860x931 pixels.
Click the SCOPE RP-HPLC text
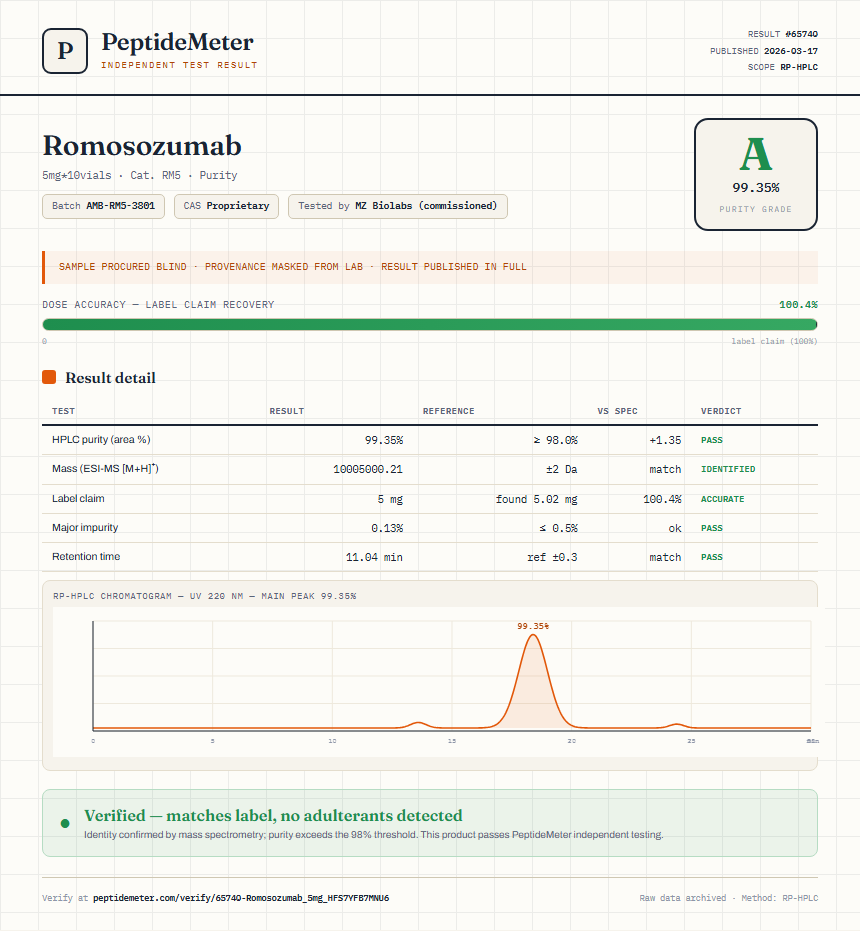coord(782,67)
